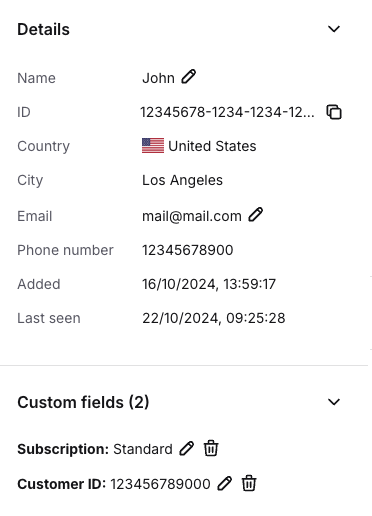Edit the email address using pencil icon

point(256,215)
